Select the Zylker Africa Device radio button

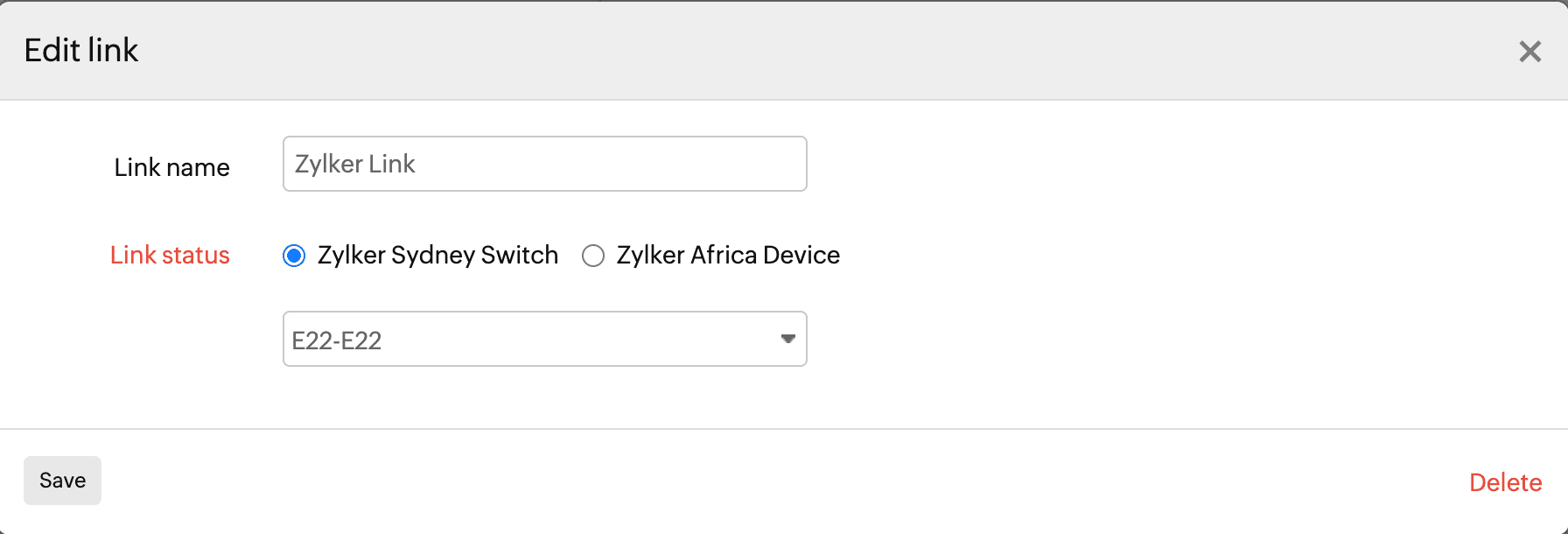coord(593,256)
